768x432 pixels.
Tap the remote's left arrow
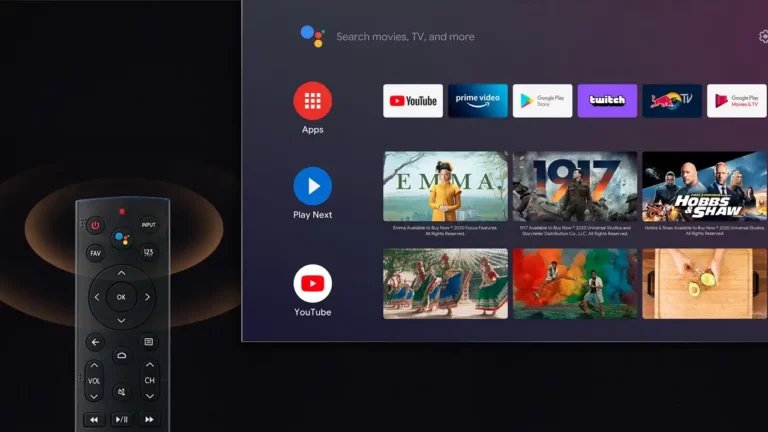coord(96,297)
